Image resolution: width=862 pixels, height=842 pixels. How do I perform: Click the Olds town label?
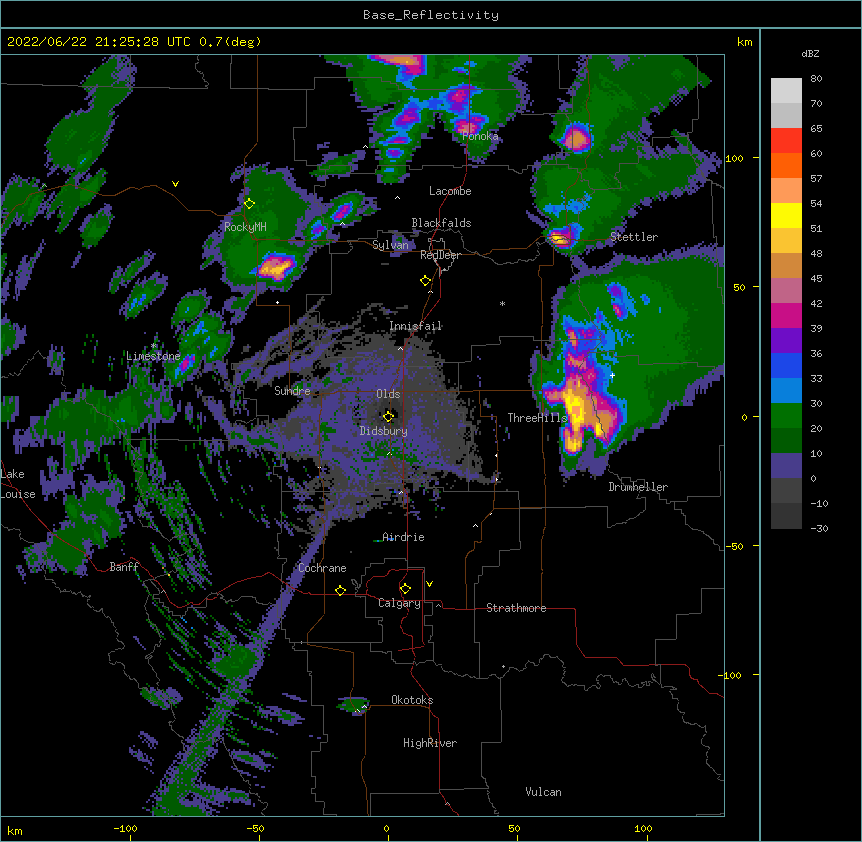tap(388, 394)
